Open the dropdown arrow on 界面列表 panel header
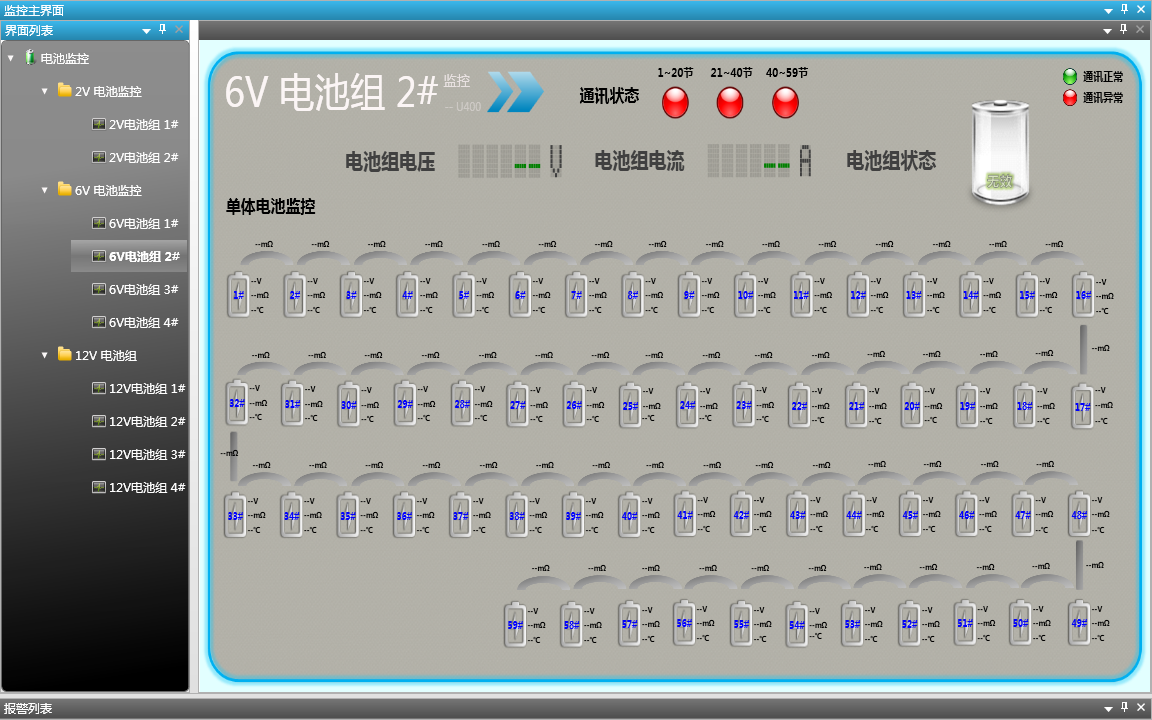1152x720 pixels. [x=146, y=30]
